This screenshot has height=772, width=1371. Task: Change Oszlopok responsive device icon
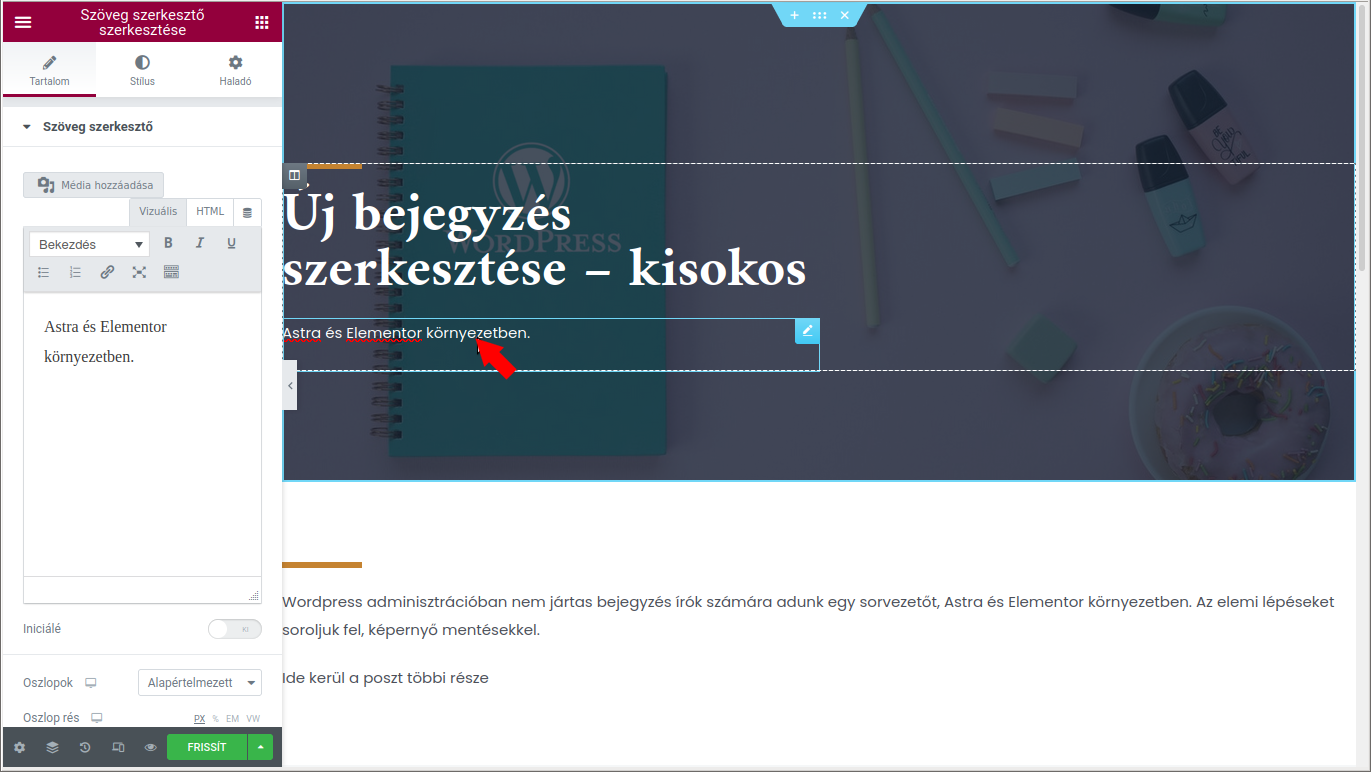point(91,683)
